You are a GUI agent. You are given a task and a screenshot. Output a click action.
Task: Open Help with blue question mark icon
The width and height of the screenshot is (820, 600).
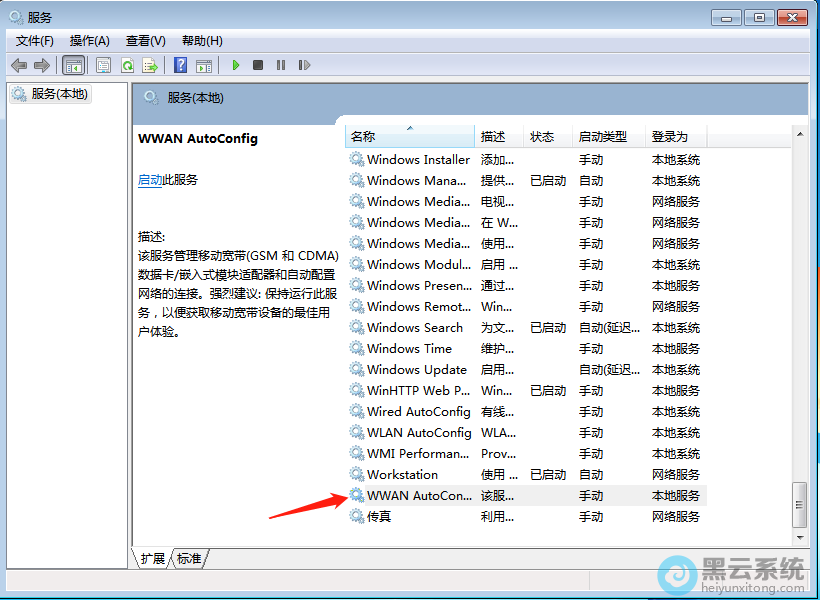pyautogui.click(x=180, y=65)
